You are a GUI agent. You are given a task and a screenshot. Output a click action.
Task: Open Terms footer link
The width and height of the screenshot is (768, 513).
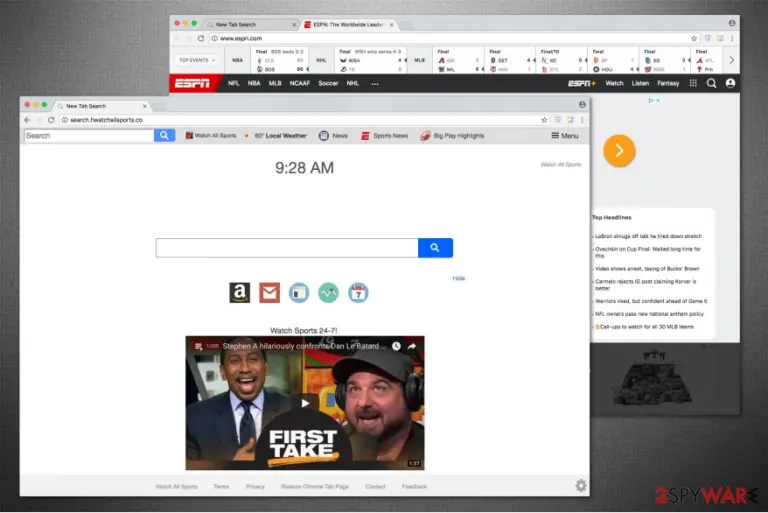pyautogui.click(x=221, y=487)
